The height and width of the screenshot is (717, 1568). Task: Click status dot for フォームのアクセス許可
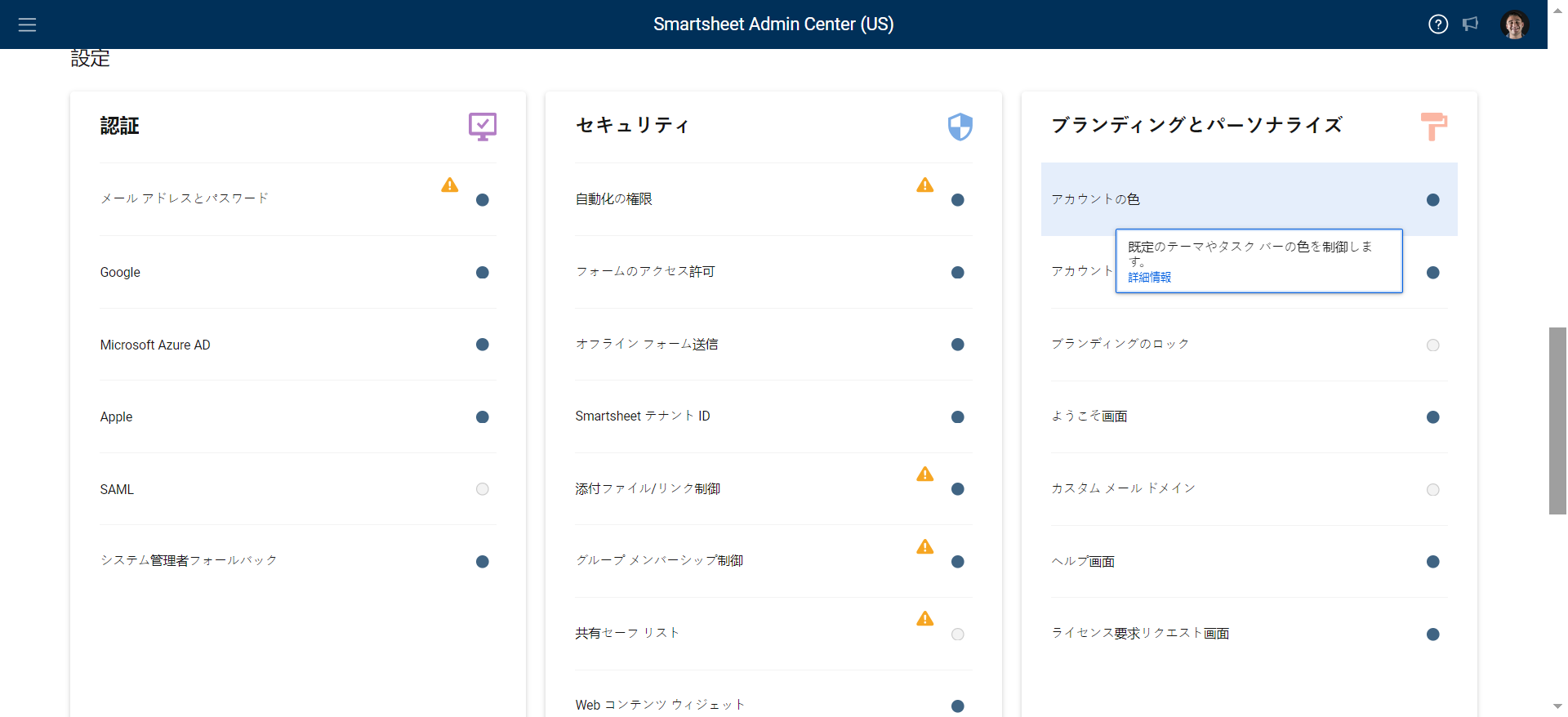(x=958, y=273)
